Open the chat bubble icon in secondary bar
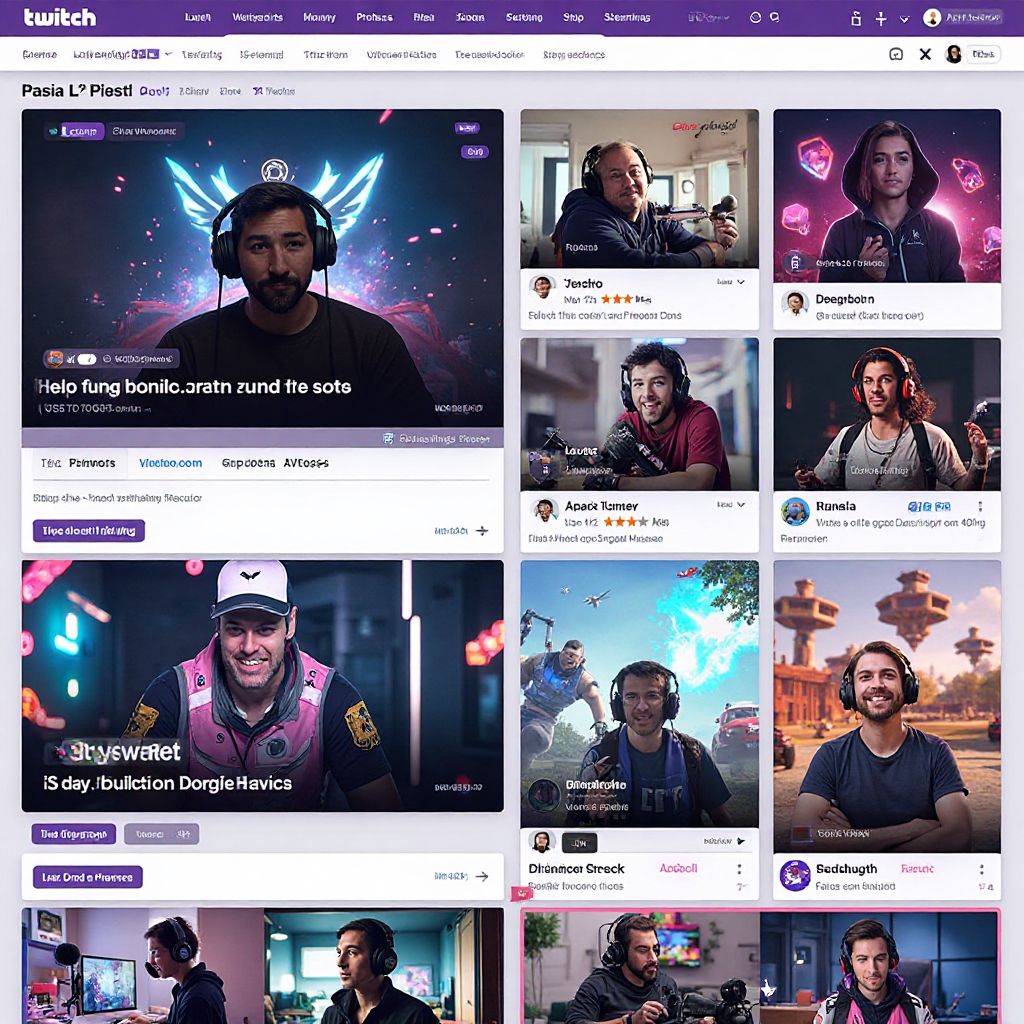This screenshot has height=1024, width=1024. tap(896, 55)
